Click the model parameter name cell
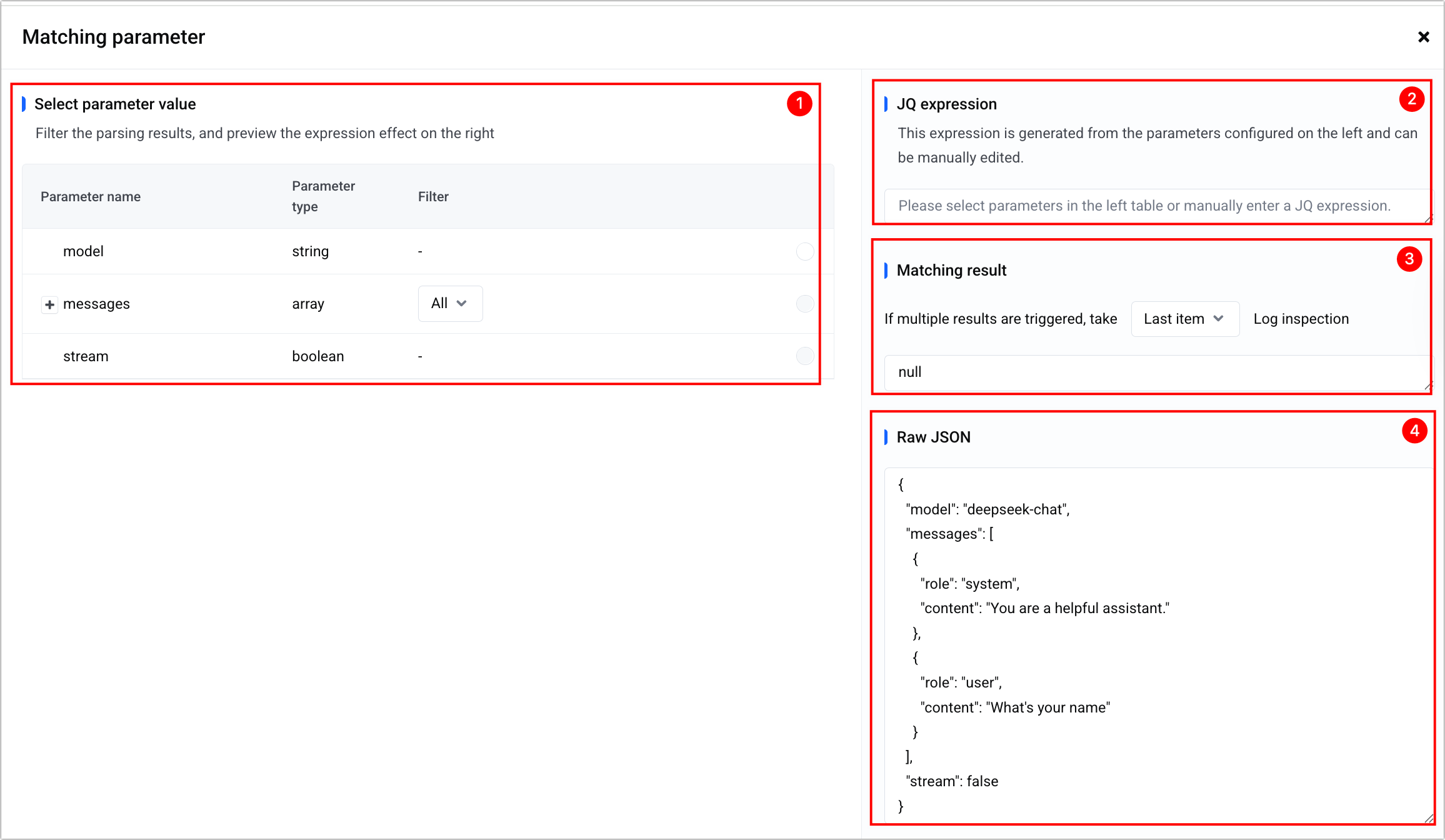Screen dimensions: 1445x840 (83, 251)
